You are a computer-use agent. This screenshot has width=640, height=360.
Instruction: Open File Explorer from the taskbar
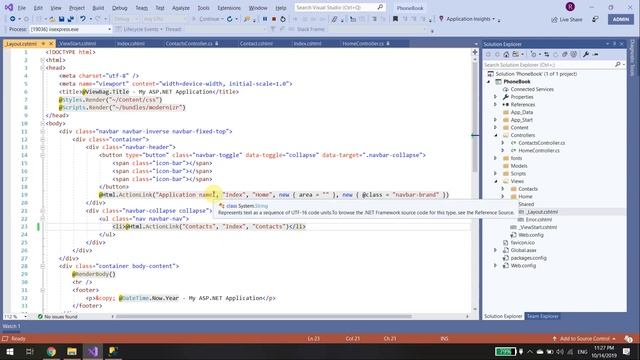point(72,351)
